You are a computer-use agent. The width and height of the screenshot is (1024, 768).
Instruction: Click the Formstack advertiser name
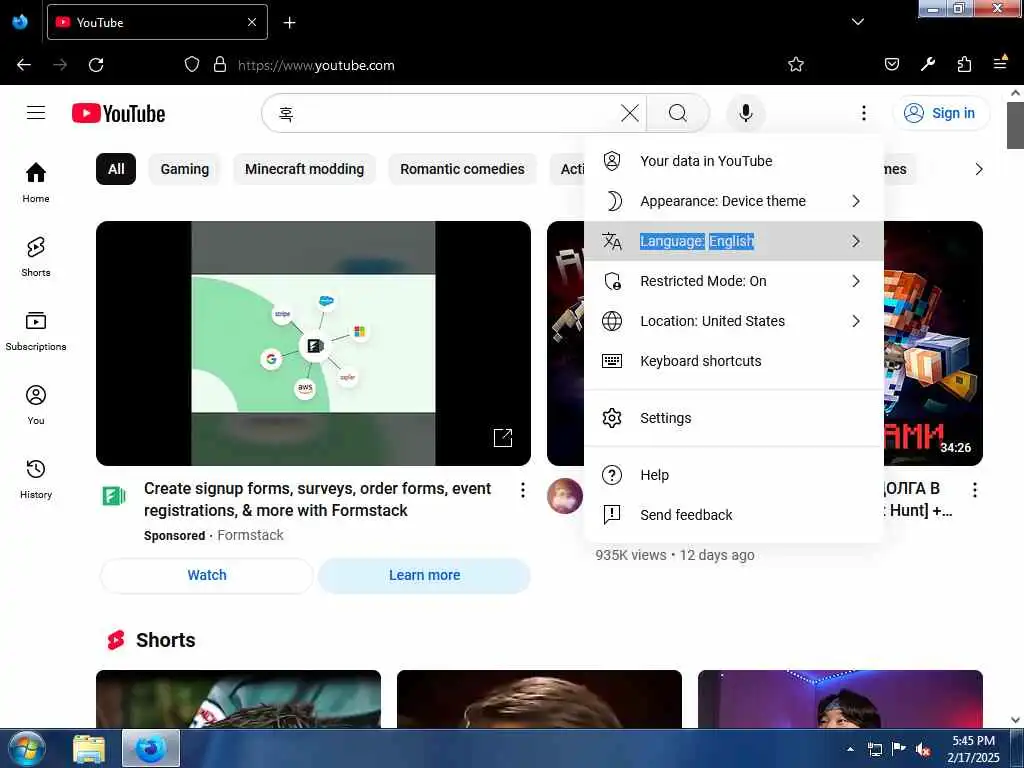click(x=250, y=536)
